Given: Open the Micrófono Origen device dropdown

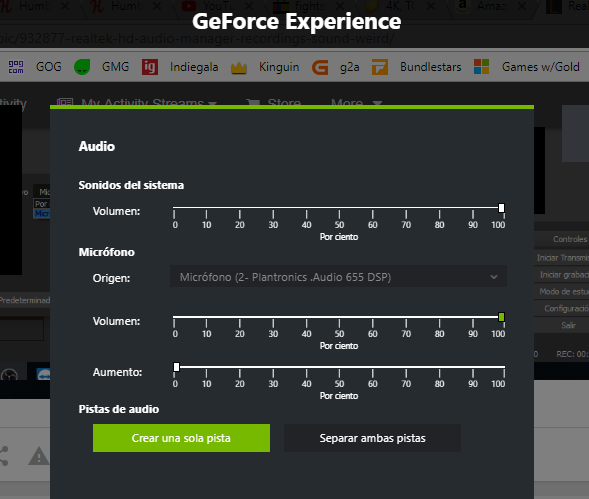Looking at the screenshot, I should (x=338, y=277).
